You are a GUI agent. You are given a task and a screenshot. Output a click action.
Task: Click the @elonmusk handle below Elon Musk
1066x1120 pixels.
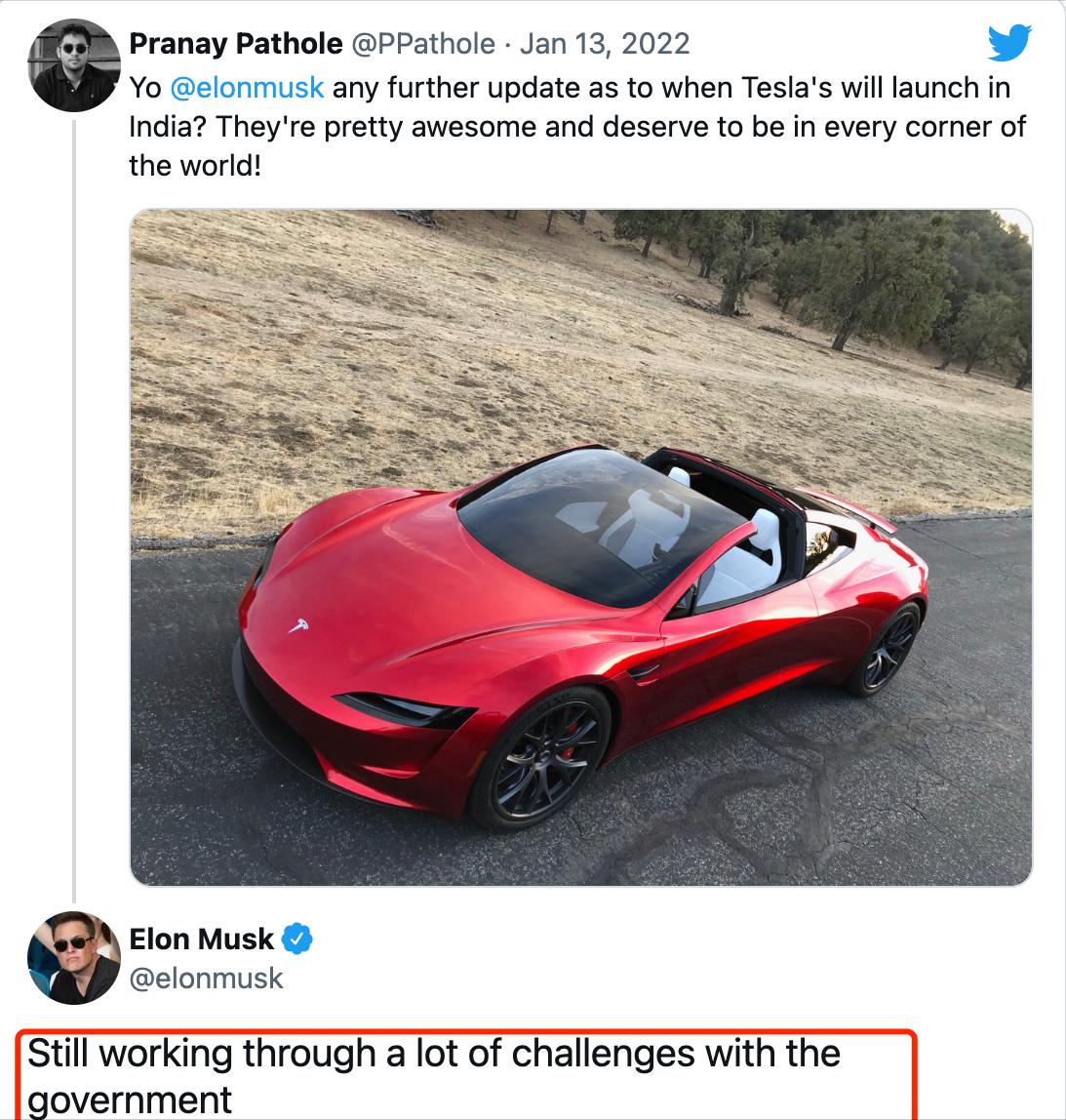pyautogui.click(x=206, y=978)
